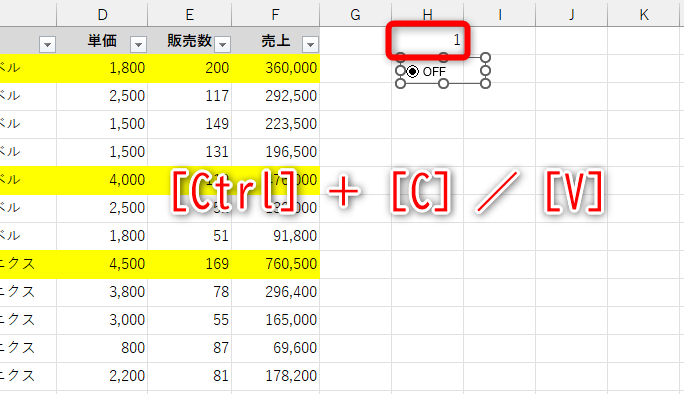Open the 単価 filter dropdown
Viewport: 684px width, 394px height.
point(138,44)
